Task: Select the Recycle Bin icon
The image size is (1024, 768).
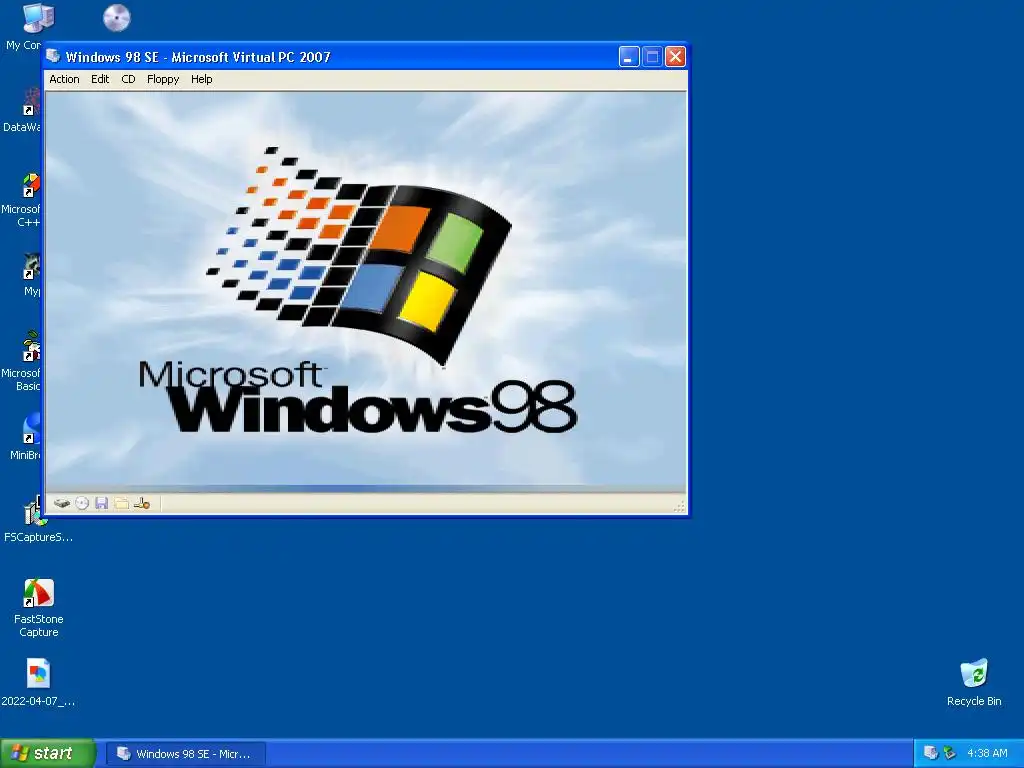Action: pos(974,683)
